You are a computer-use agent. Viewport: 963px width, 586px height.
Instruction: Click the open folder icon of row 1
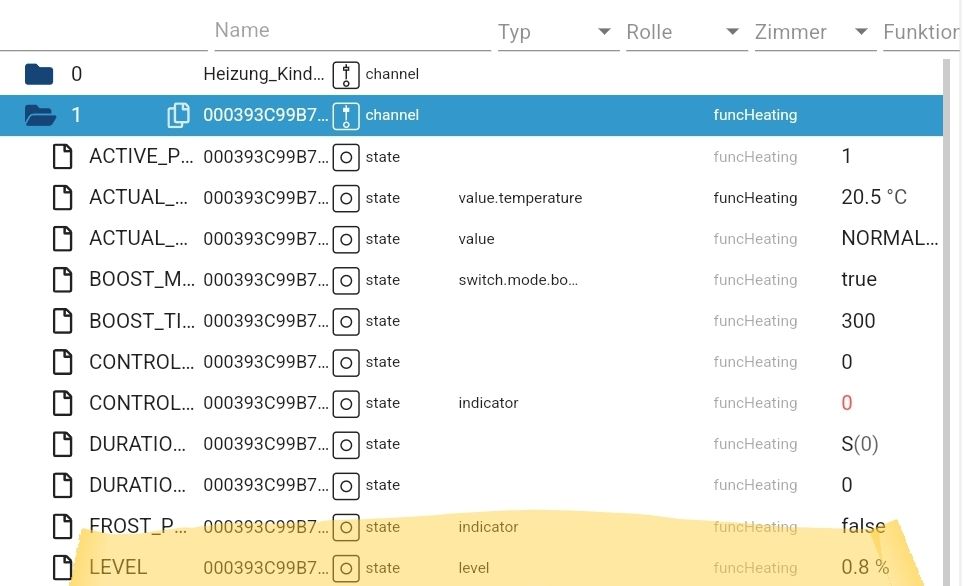point(38,115)
